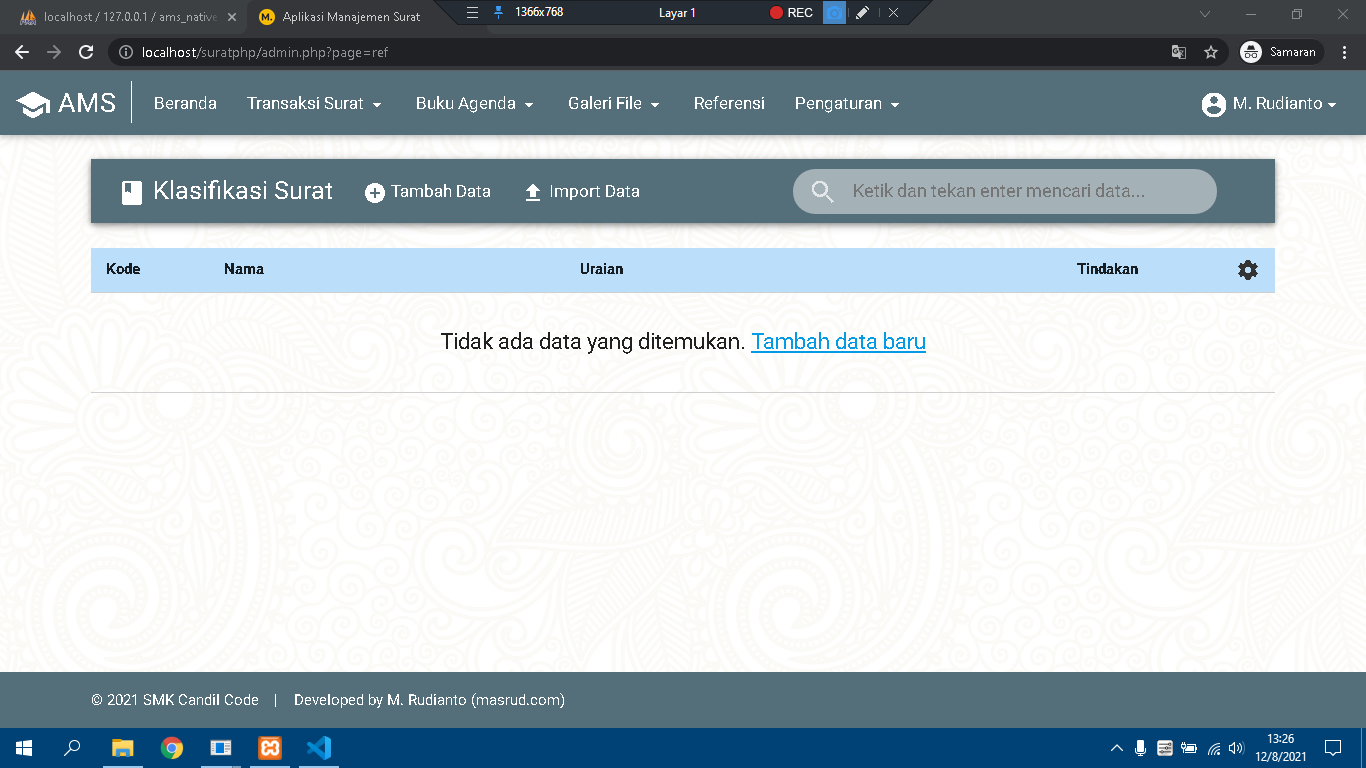Click the Uraian column header

[602, 269]
